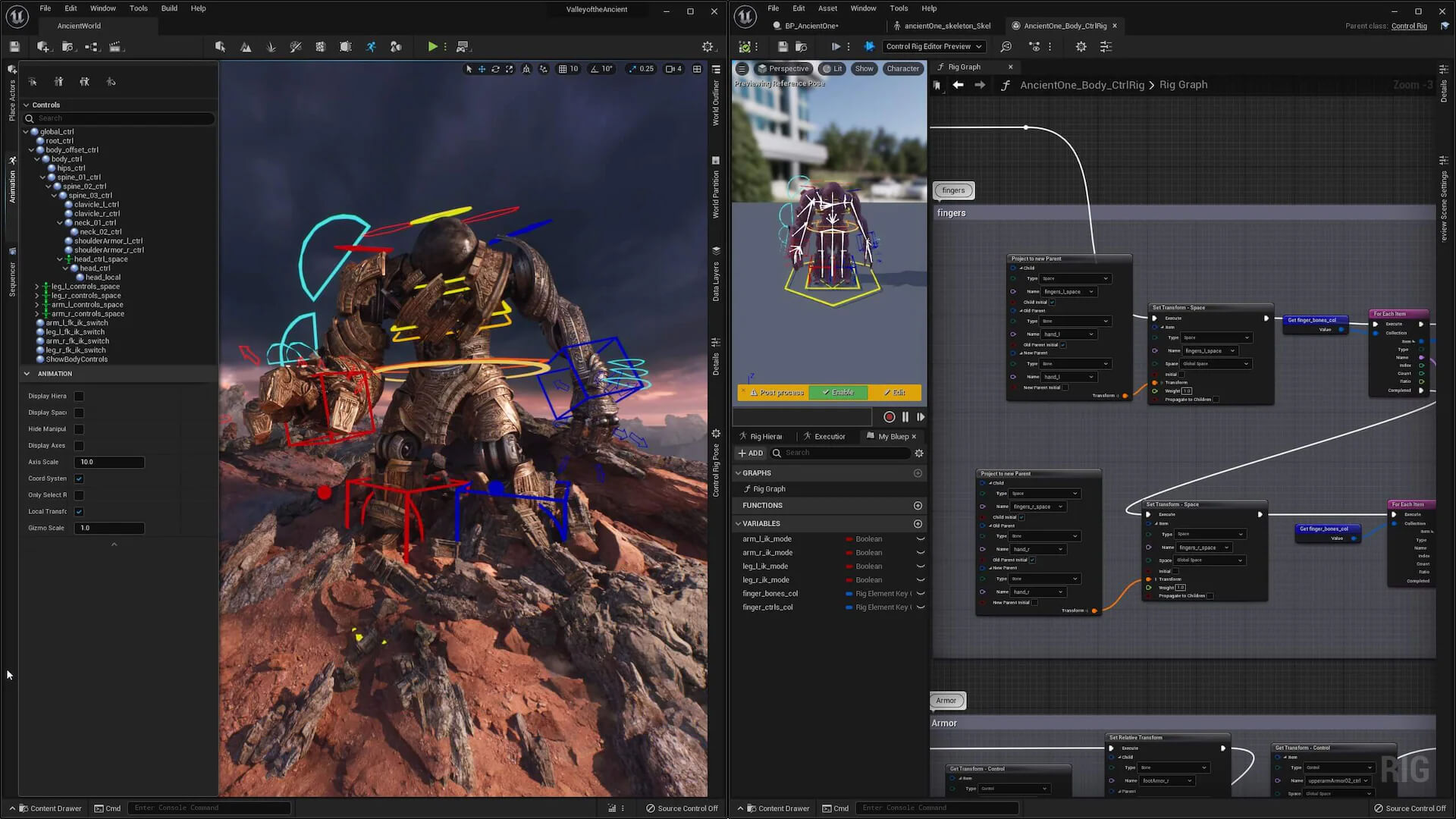Image resolution: width=1456 pixels, height=819 pixels.
Task: Select the Landscape mode icon
Action: pos(246,47)
